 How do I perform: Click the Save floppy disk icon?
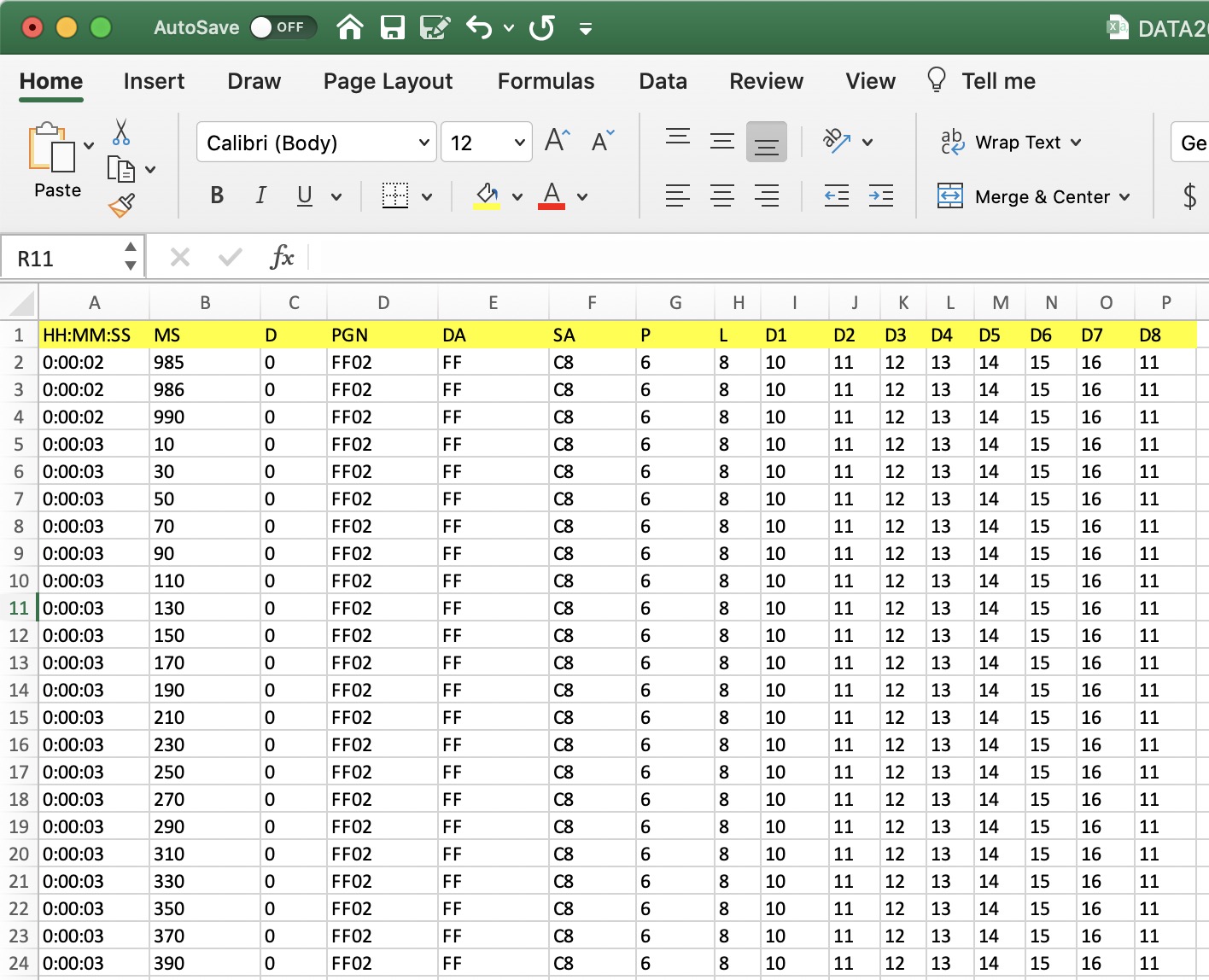(x=392, y=27)
